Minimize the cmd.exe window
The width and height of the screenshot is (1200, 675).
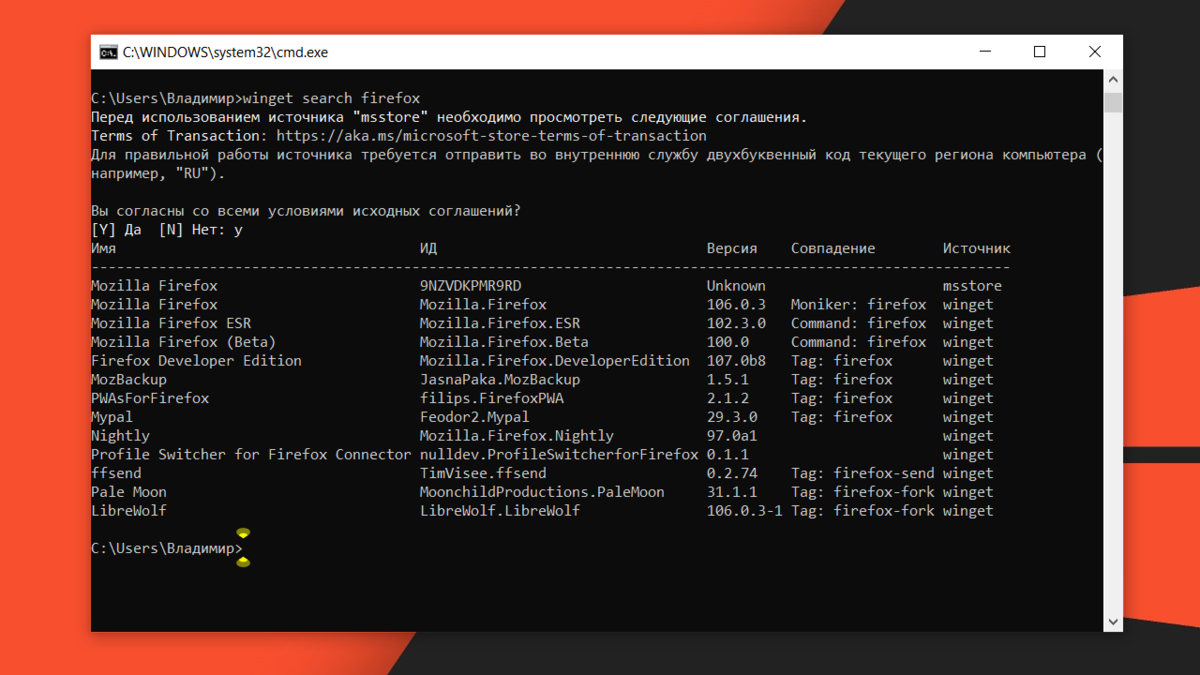[985, 52]
